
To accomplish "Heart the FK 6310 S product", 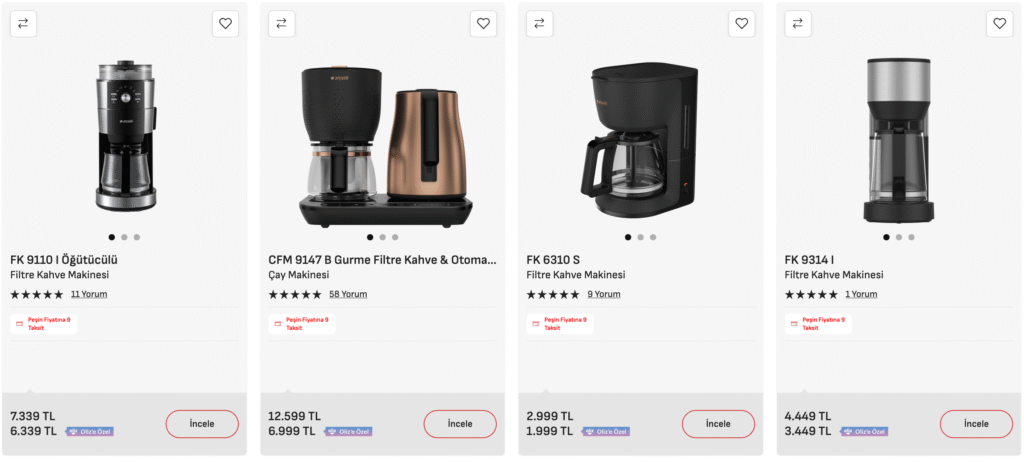I will (741, 24).
